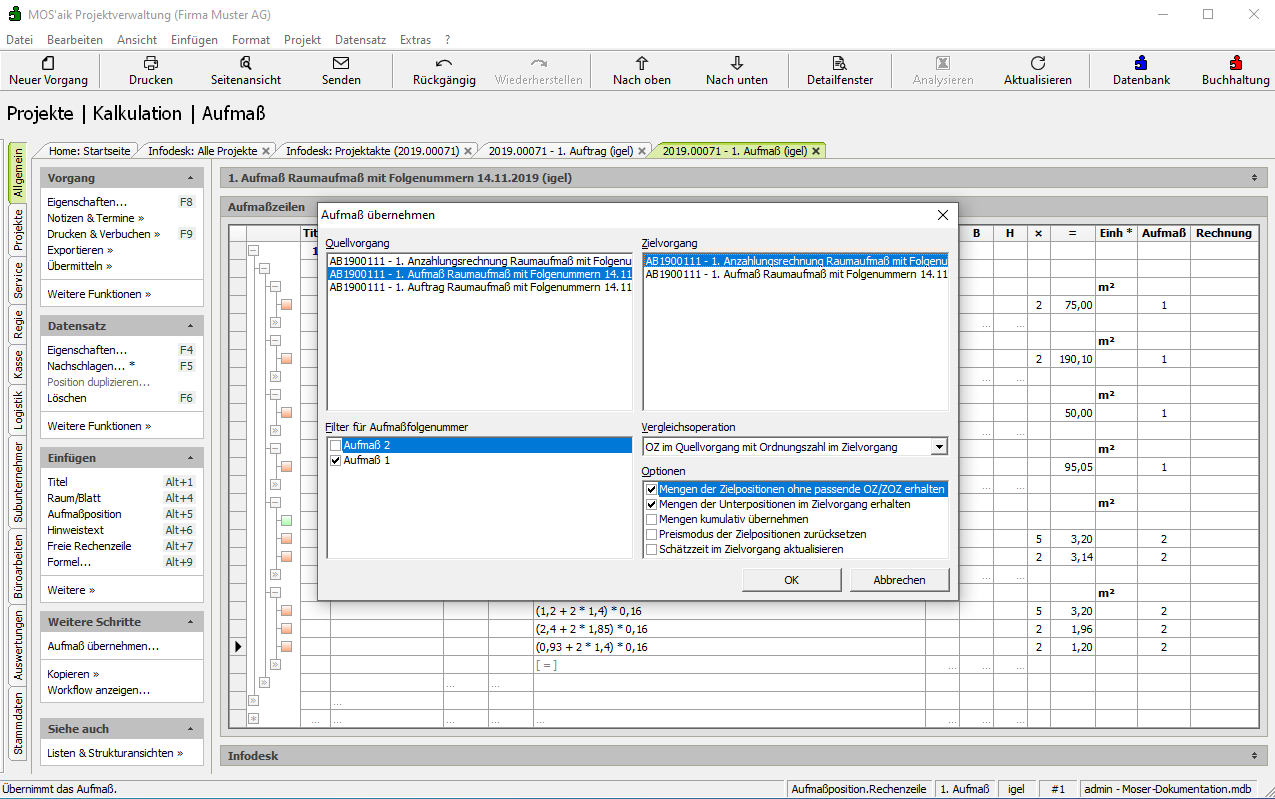This screenshot has height=799, width=1275.
Task: Click the Neuer Vorgang toolbar icon
Action: (x=48, y=63)
